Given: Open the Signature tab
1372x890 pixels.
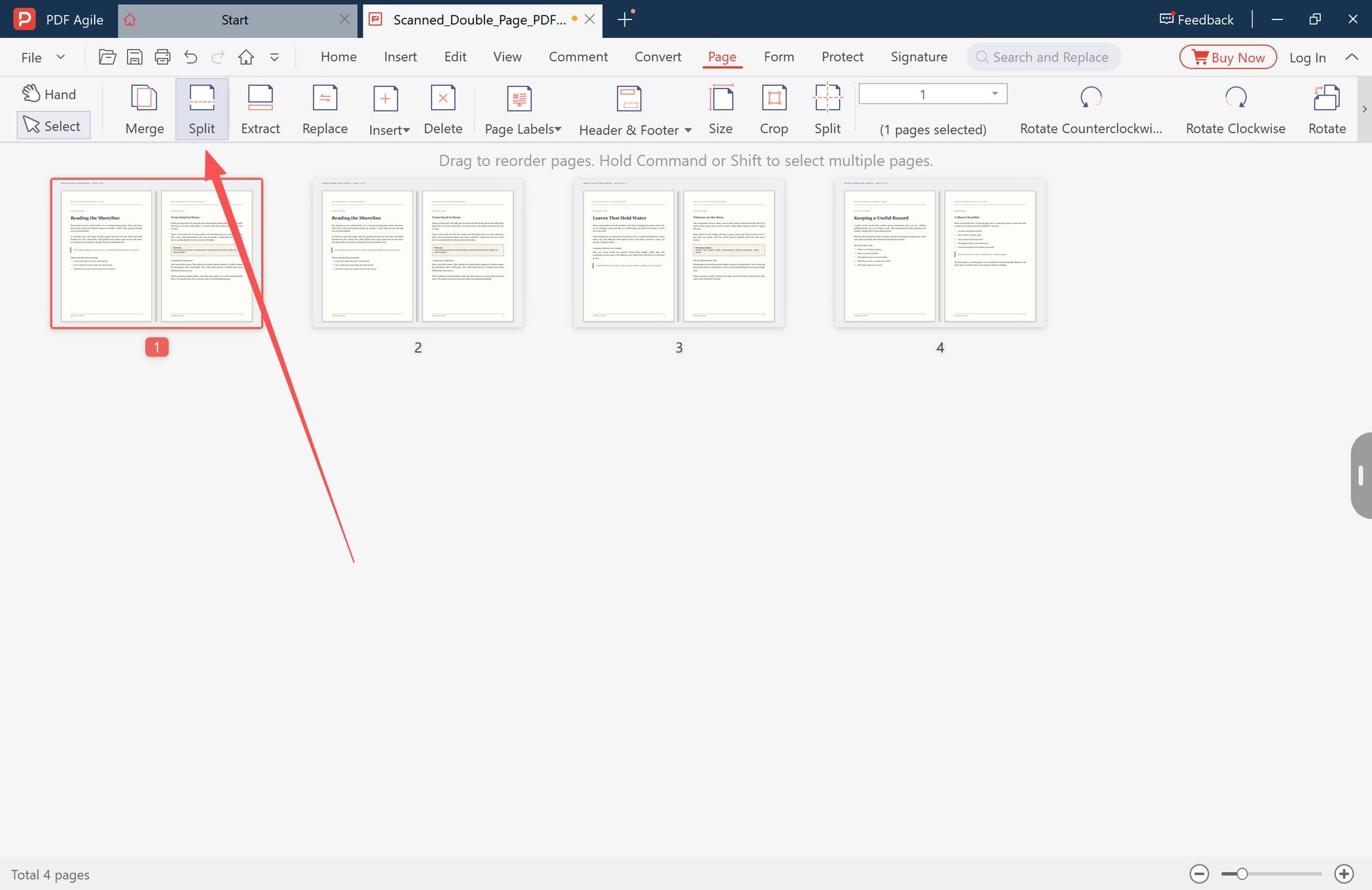Looking at the screenshot, I should 919,57.
